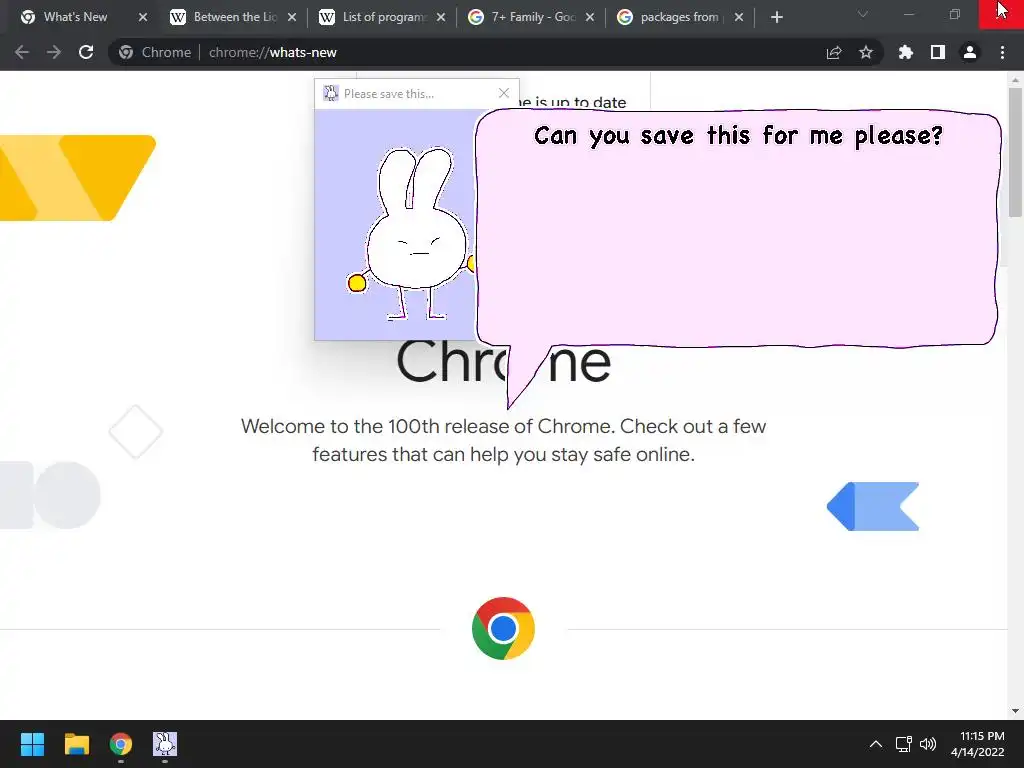The width and height of the screenshot is (1024, 768).
Task: Open Chrome's three-dot menu
Action: (x=1002, y=52)
